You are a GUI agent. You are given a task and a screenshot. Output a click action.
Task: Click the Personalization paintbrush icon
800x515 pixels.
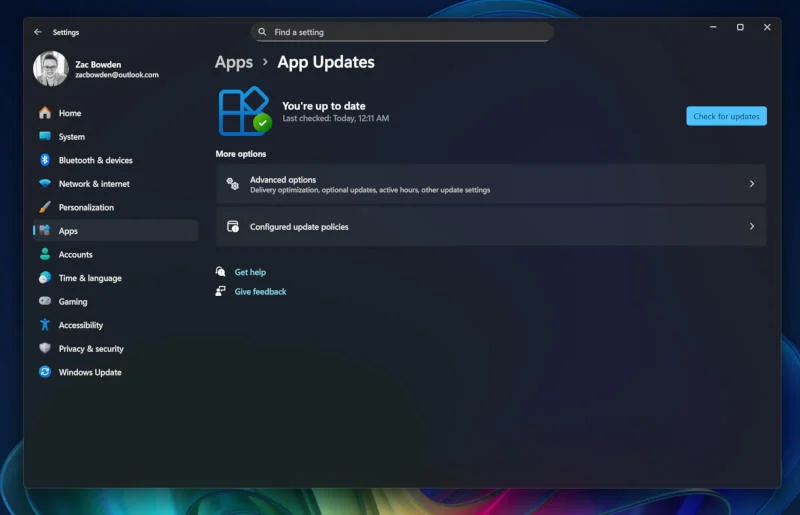[x=45, y=207]
